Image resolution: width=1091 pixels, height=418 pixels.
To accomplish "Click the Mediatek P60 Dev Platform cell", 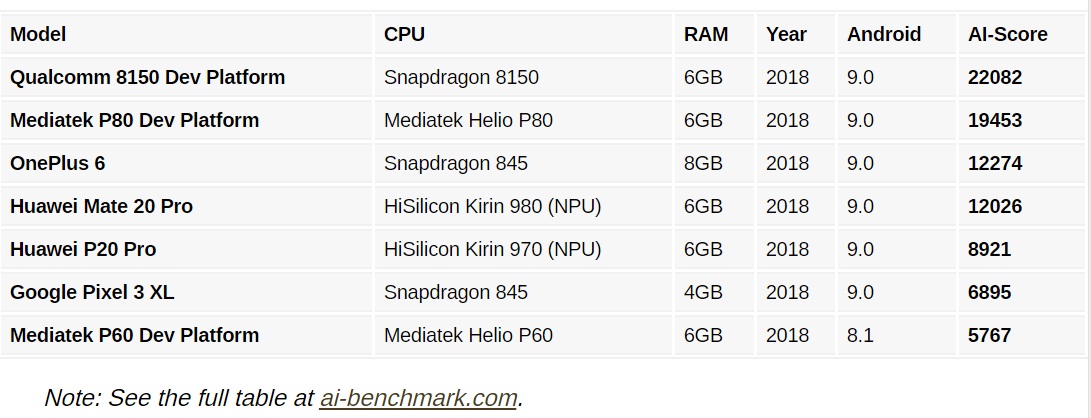I will (134, 335).
